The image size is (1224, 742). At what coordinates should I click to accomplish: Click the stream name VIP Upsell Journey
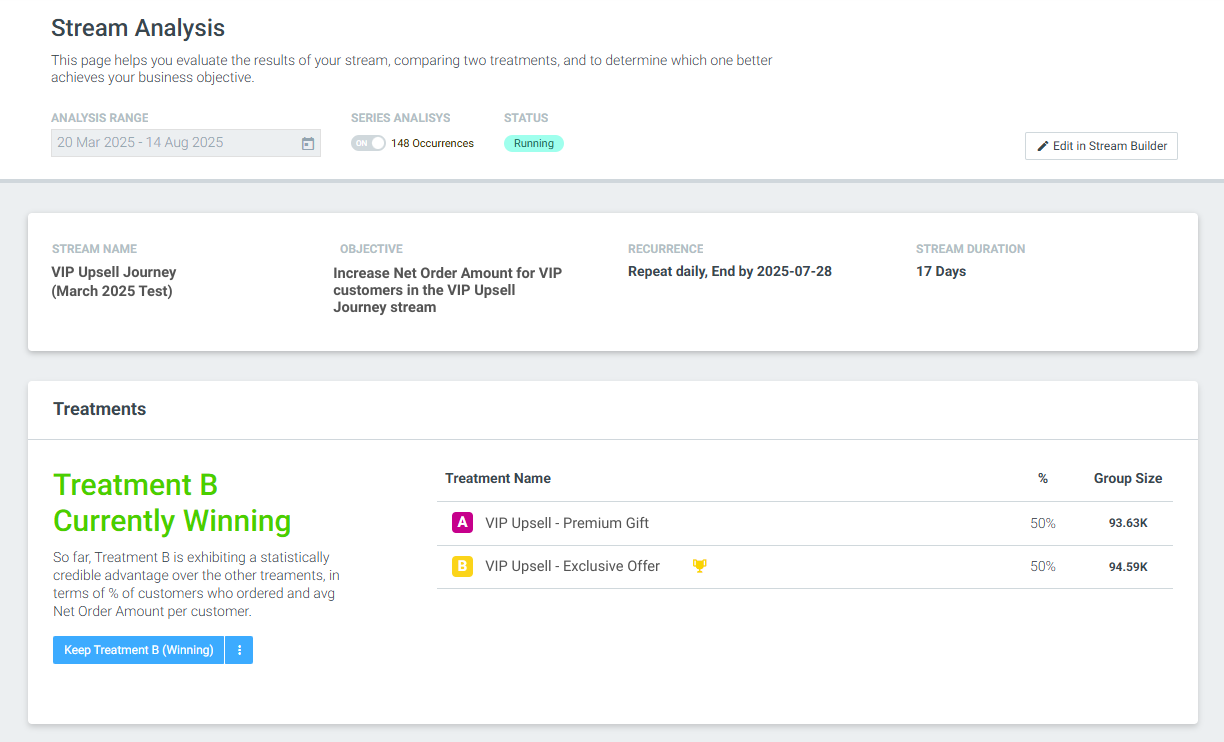pos(114,281)
